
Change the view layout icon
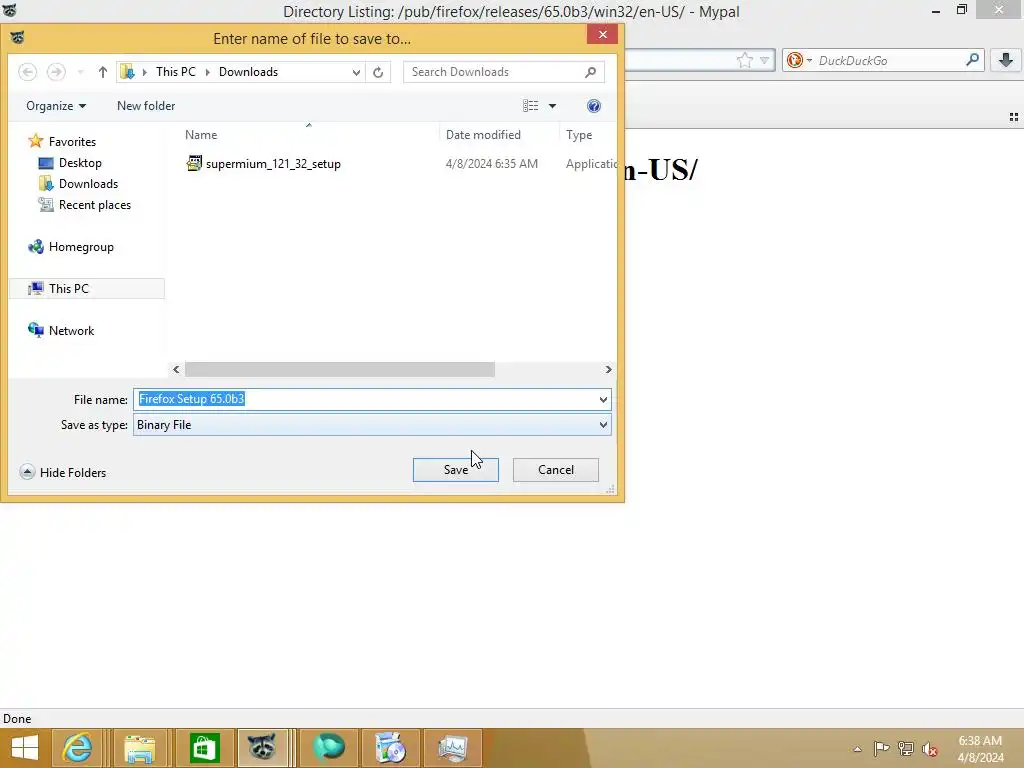coord(530,106)
